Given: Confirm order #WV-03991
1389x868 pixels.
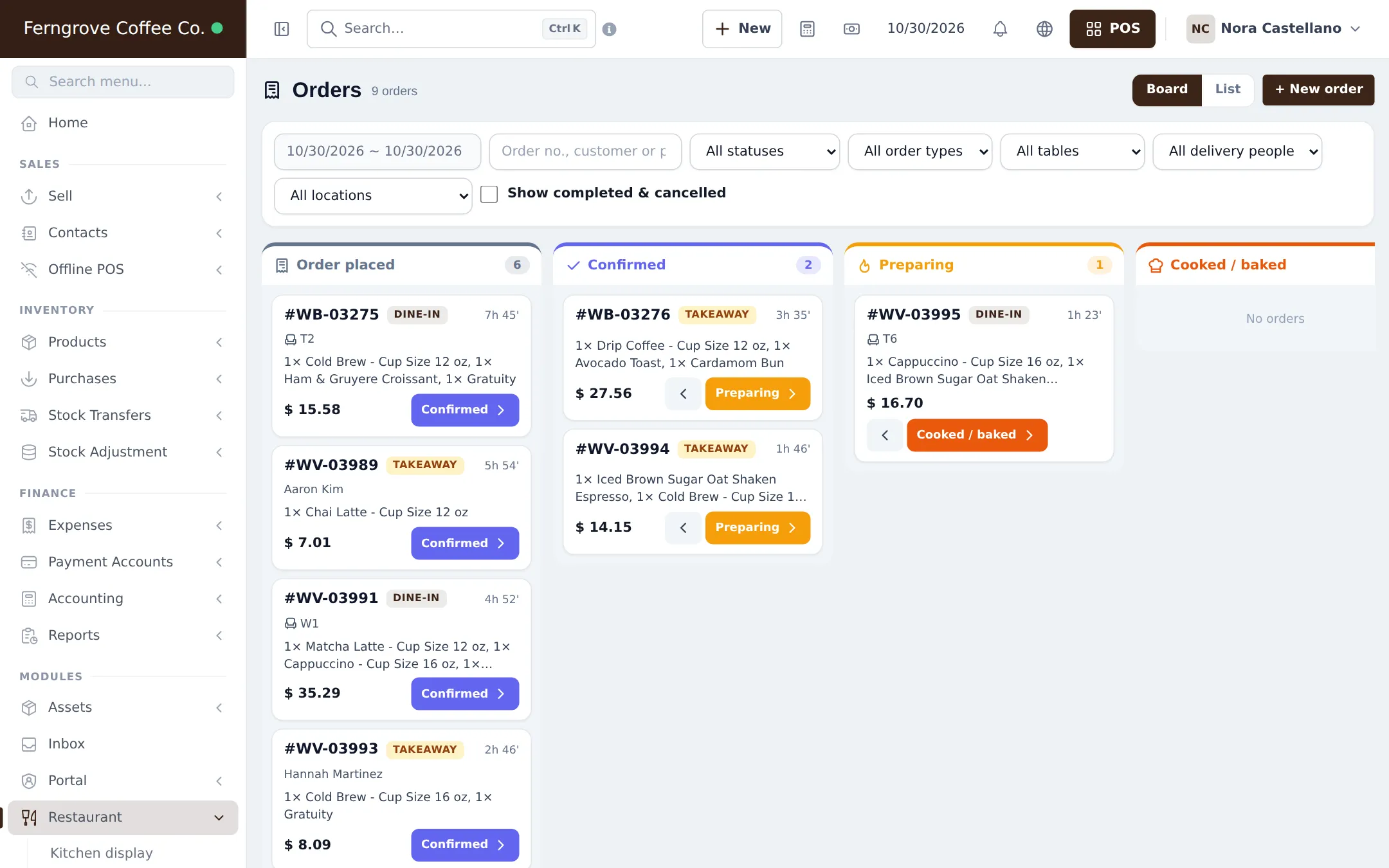Looking at the screenshot, I should click(x=465, y=694).
